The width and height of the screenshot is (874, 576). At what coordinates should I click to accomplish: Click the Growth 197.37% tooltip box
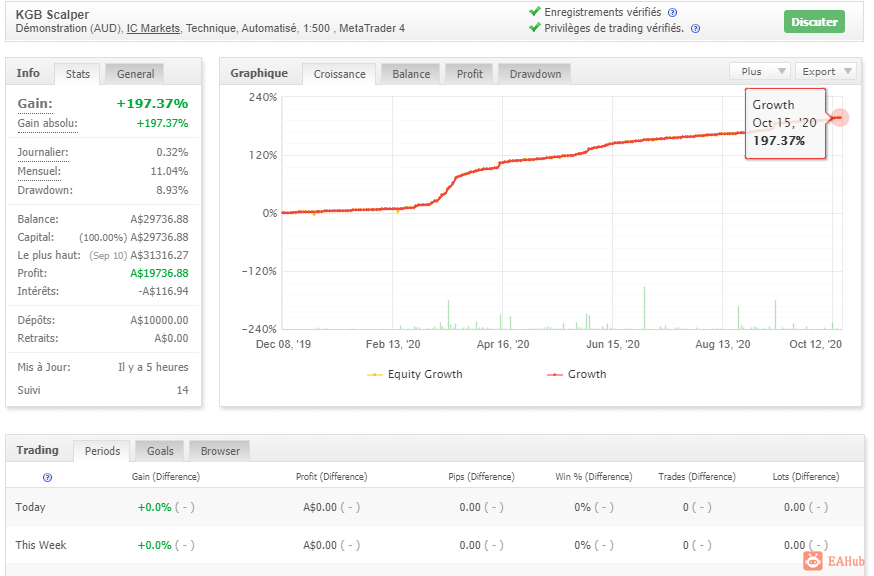coord(785,123)
